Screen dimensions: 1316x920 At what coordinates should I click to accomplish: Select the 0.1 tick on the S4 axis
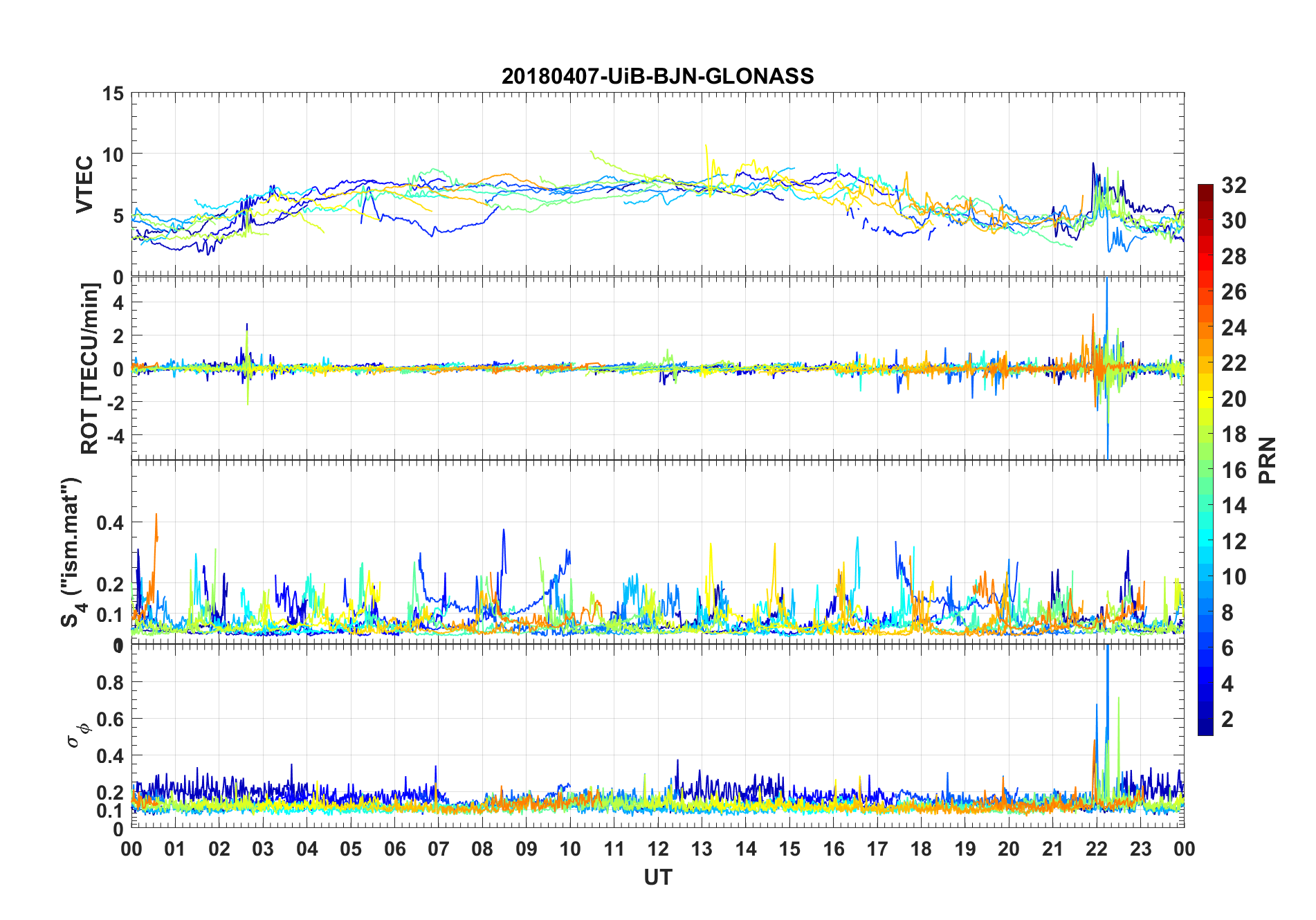pos(110,615)
